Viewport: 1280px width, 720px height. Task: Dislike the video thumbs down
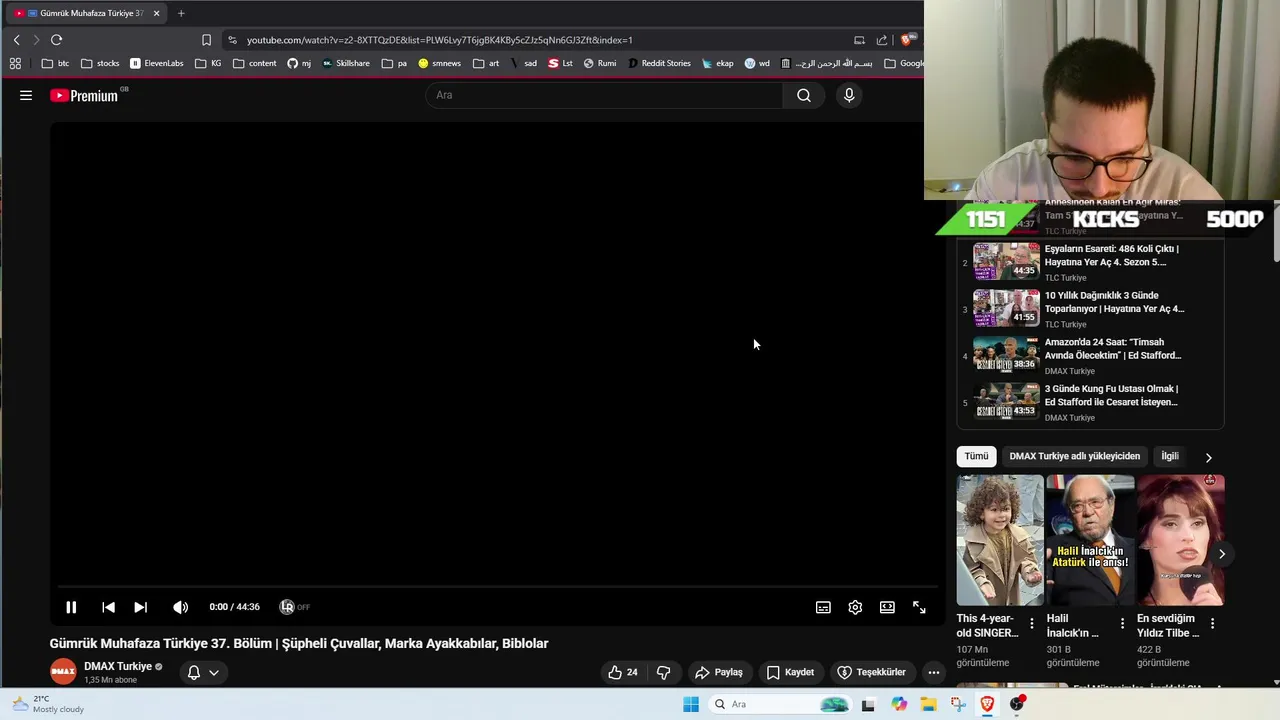pyautogui.click(x=663, y=672)
